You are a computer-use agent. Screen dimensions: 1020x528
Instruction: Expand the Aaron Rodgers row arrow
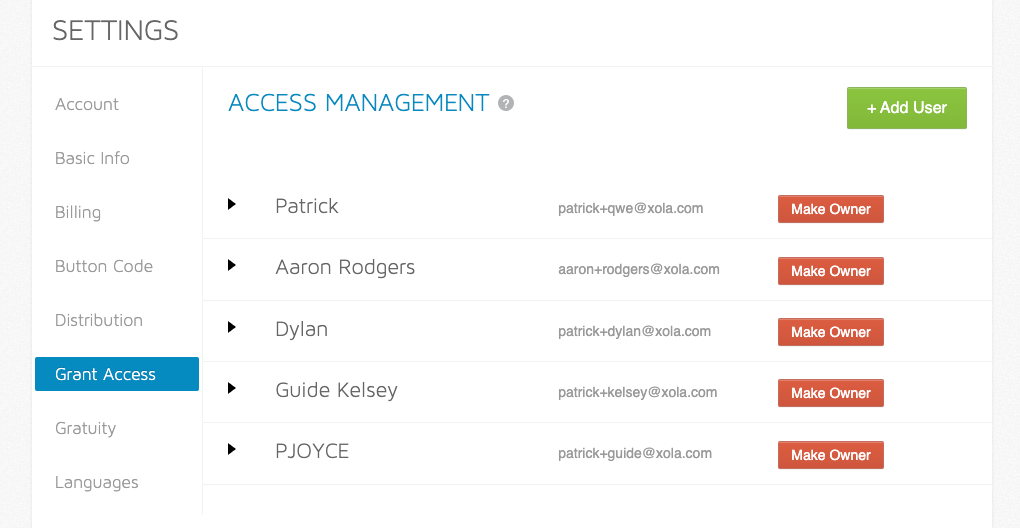pyautogui.click(x=232, y=265)
